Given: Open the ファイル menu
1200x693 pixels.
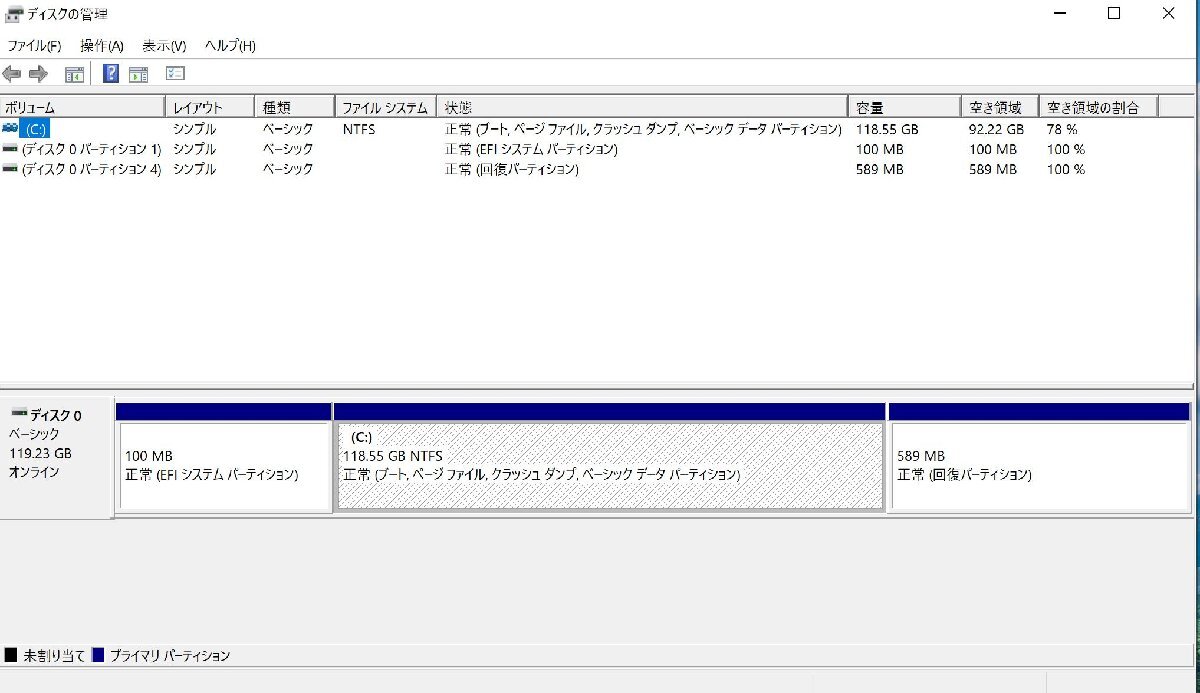Looking at the screenshot, I should 33,45.
